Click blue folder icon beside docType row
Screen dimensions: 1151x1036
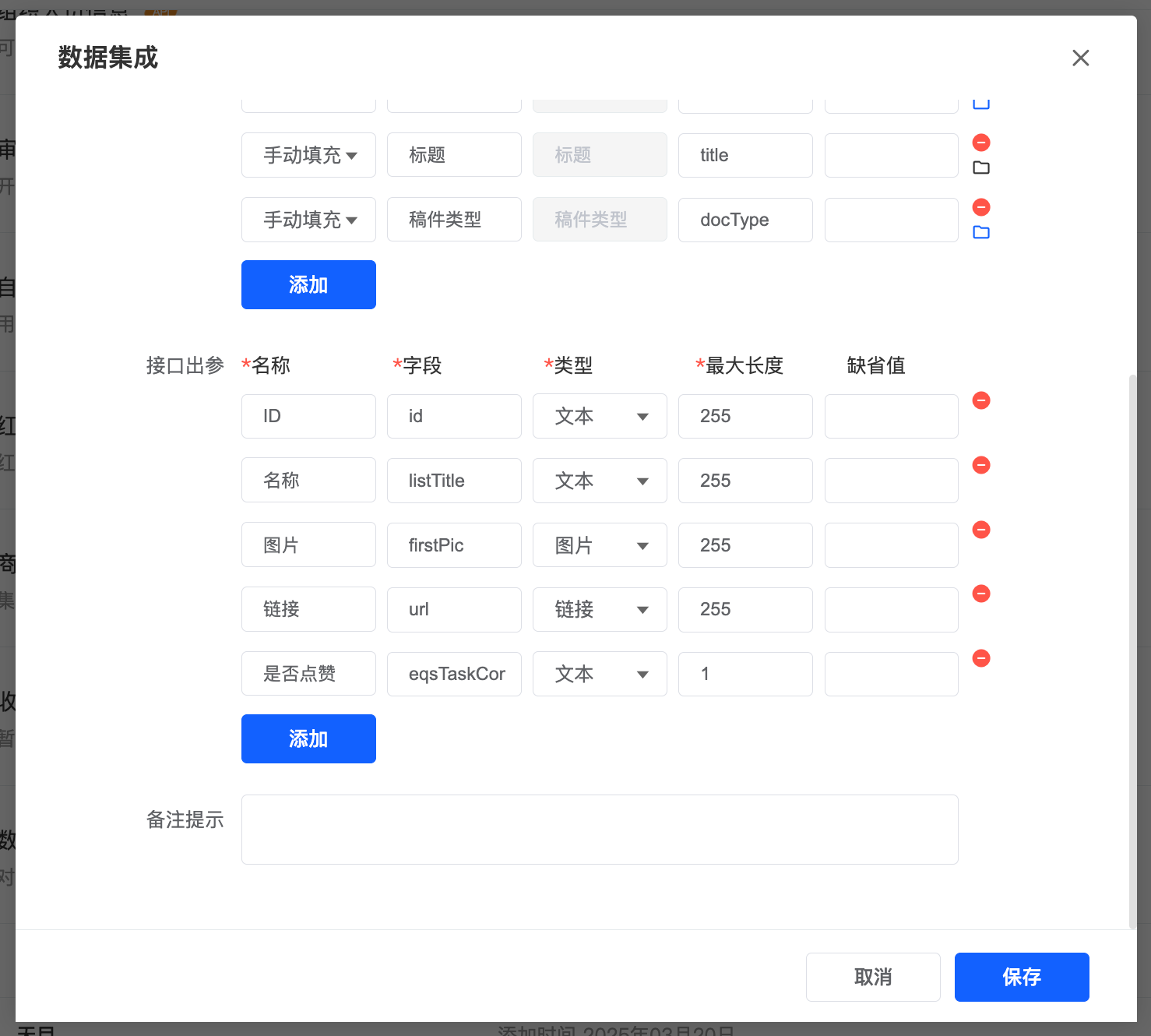(x=981, y=232)
